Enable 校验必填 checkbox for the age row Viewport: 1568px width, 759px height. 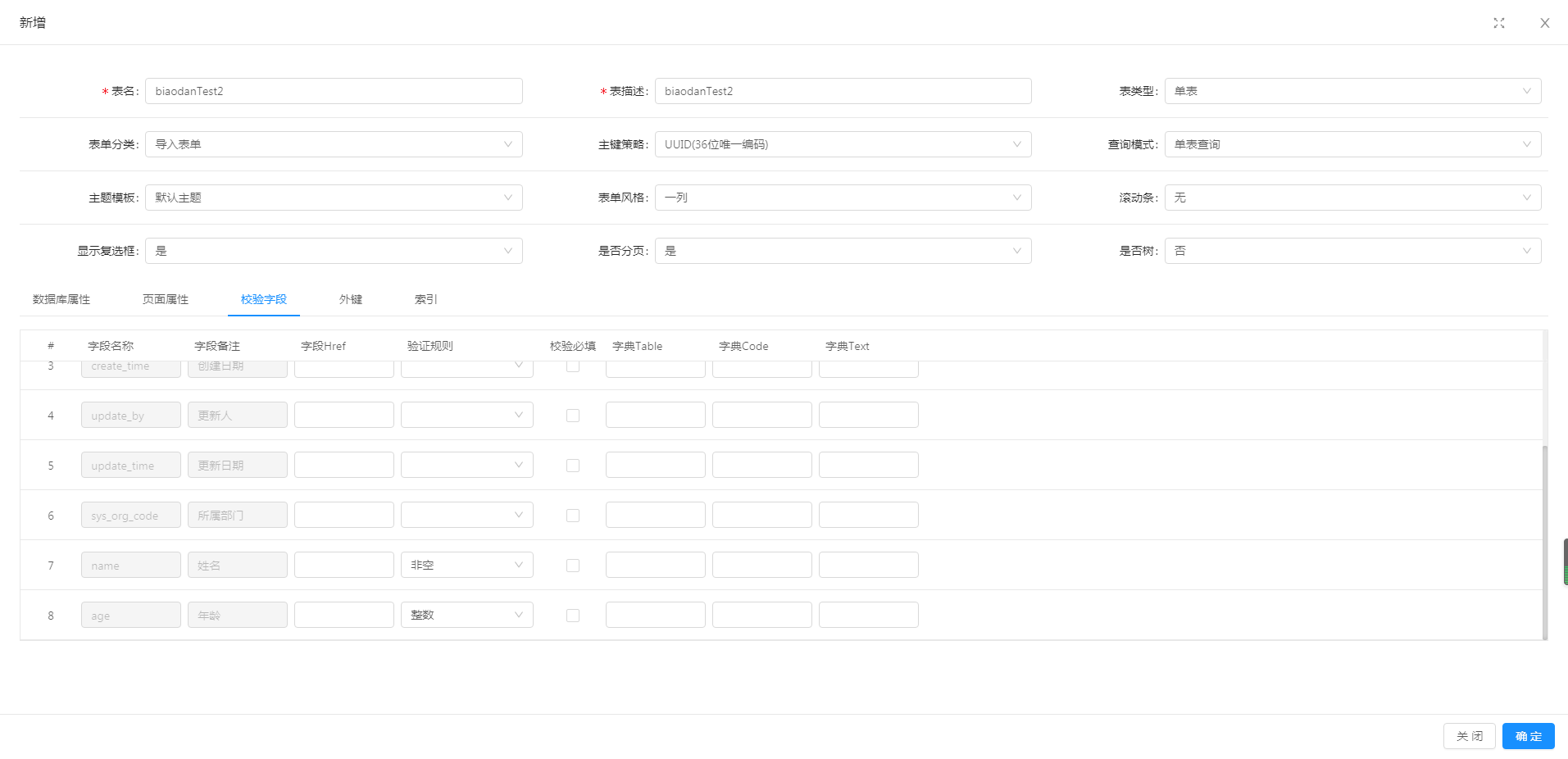572,616
